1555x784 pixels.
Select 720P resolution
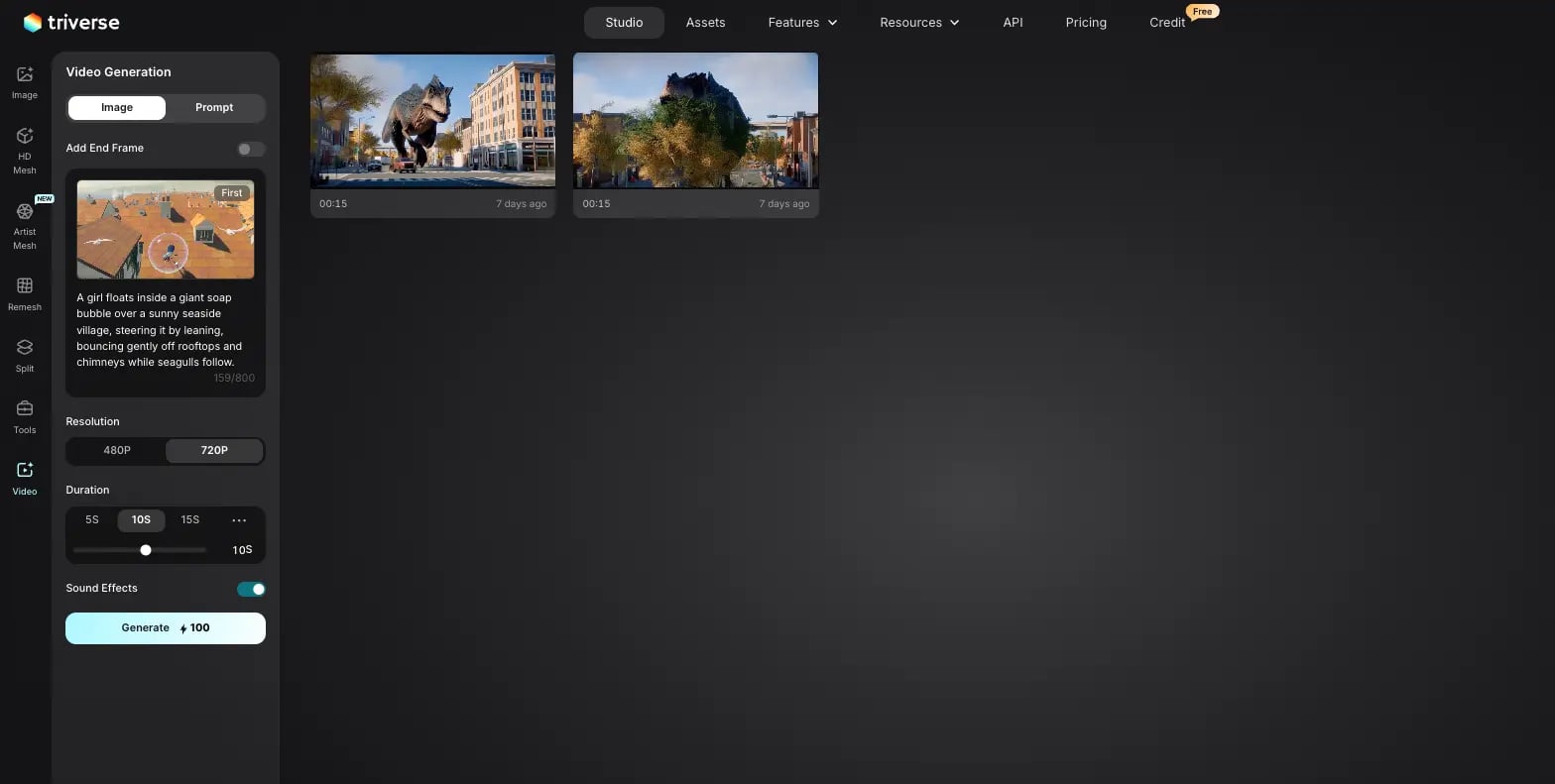tap(214, 450)
